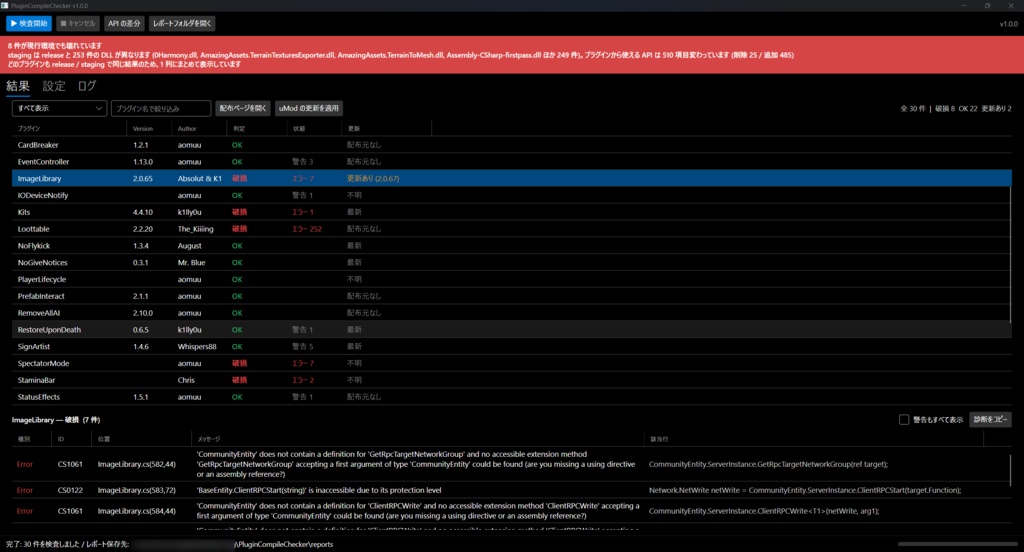Select the PrefabInteract plugin row

[511, 296]
